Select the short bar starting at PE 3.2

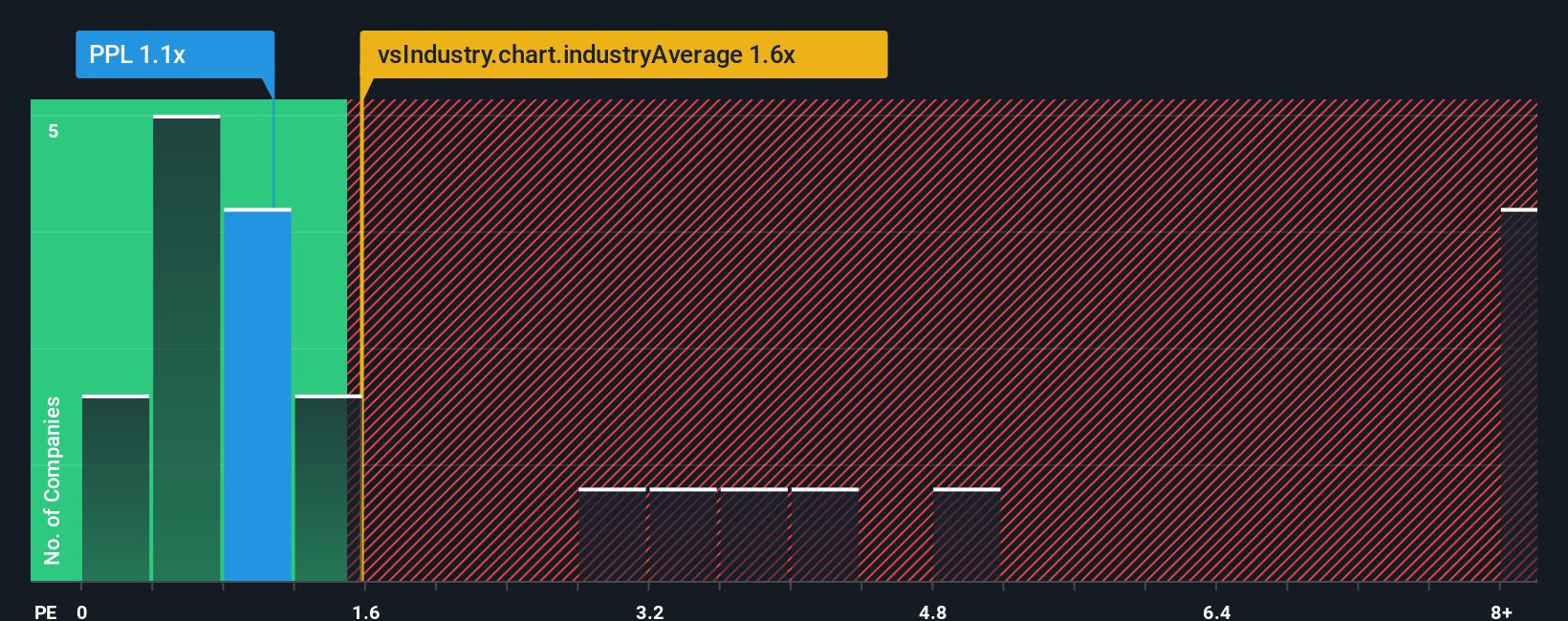(x=684, y=534)
